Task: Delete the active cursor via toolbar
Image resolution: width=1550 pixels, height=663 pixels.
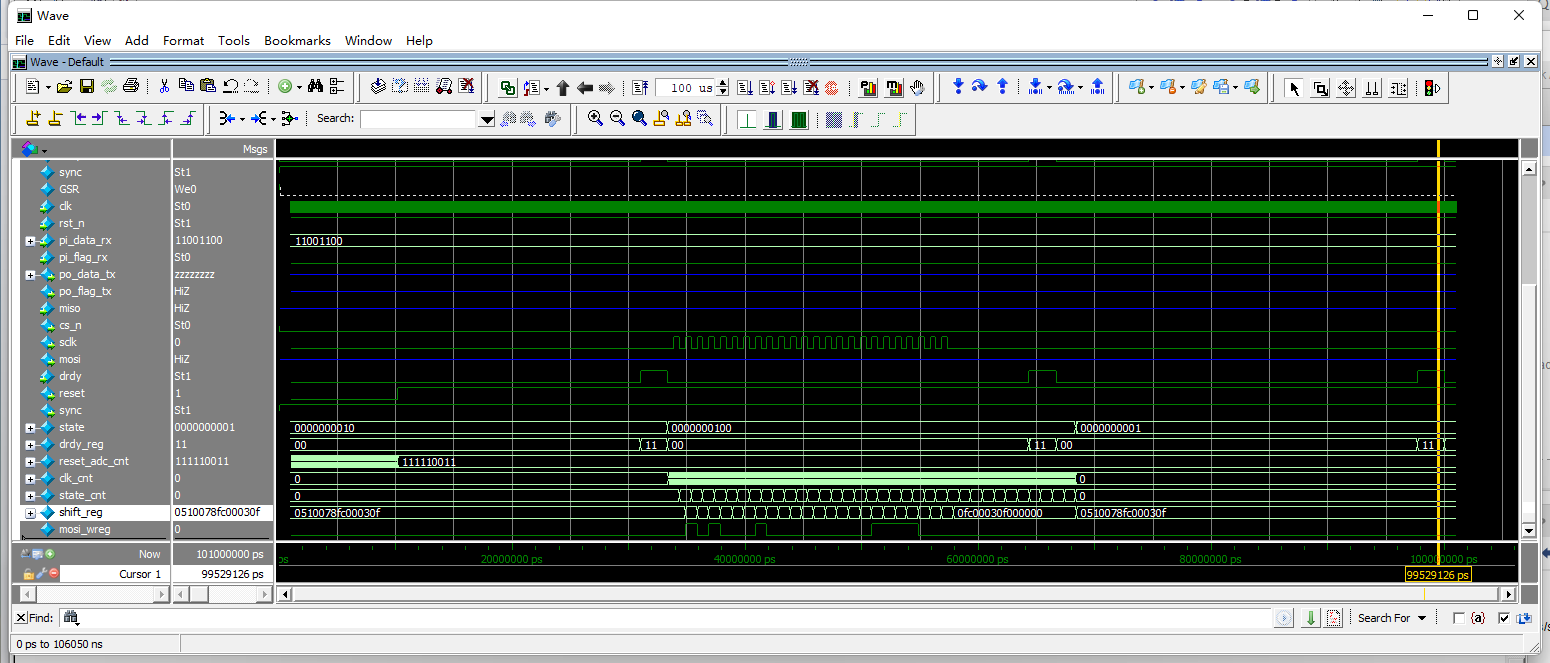Action: (x=55, y=118)
